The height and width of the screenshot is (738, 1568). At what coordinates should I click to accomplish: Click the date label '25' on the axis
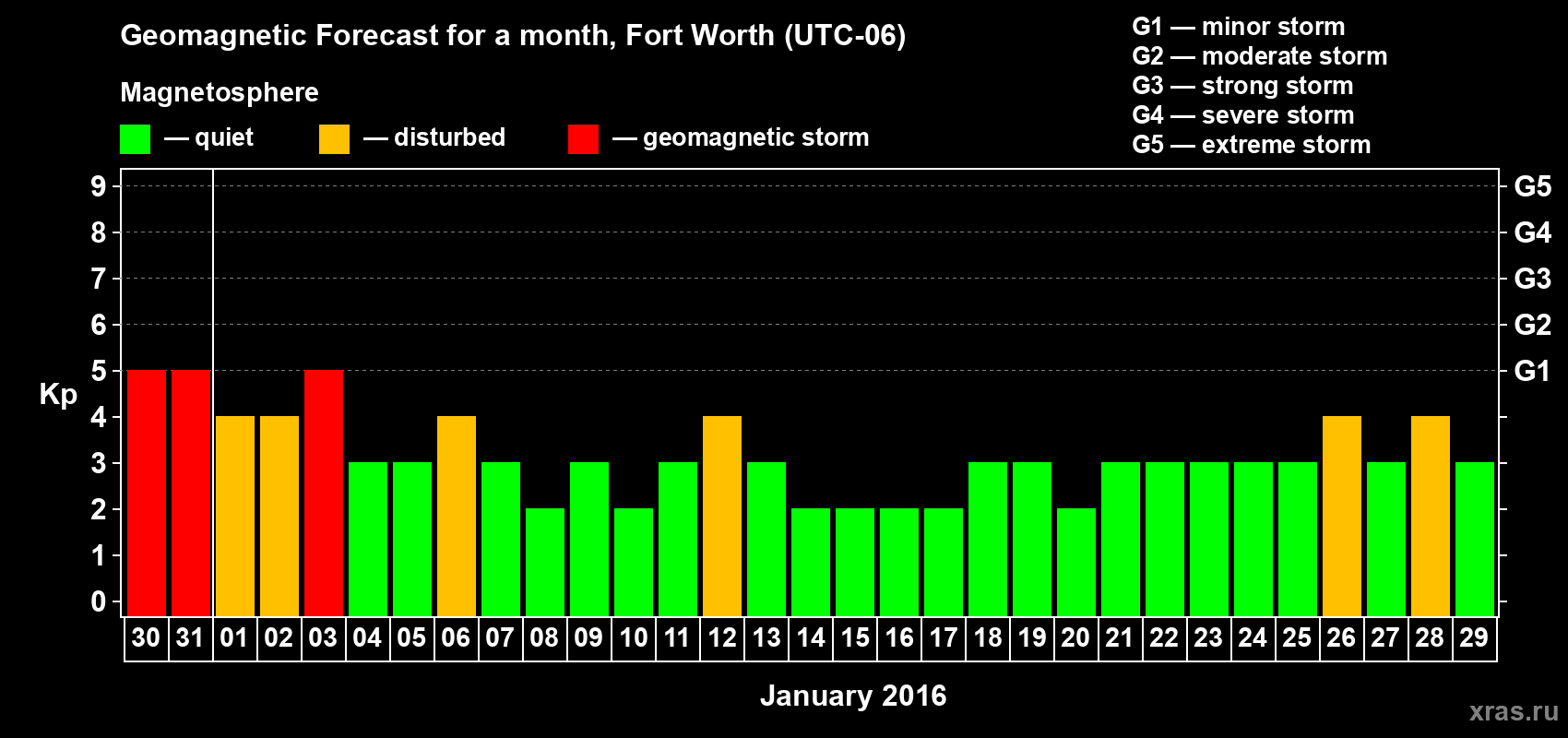tap(1297, 638)
